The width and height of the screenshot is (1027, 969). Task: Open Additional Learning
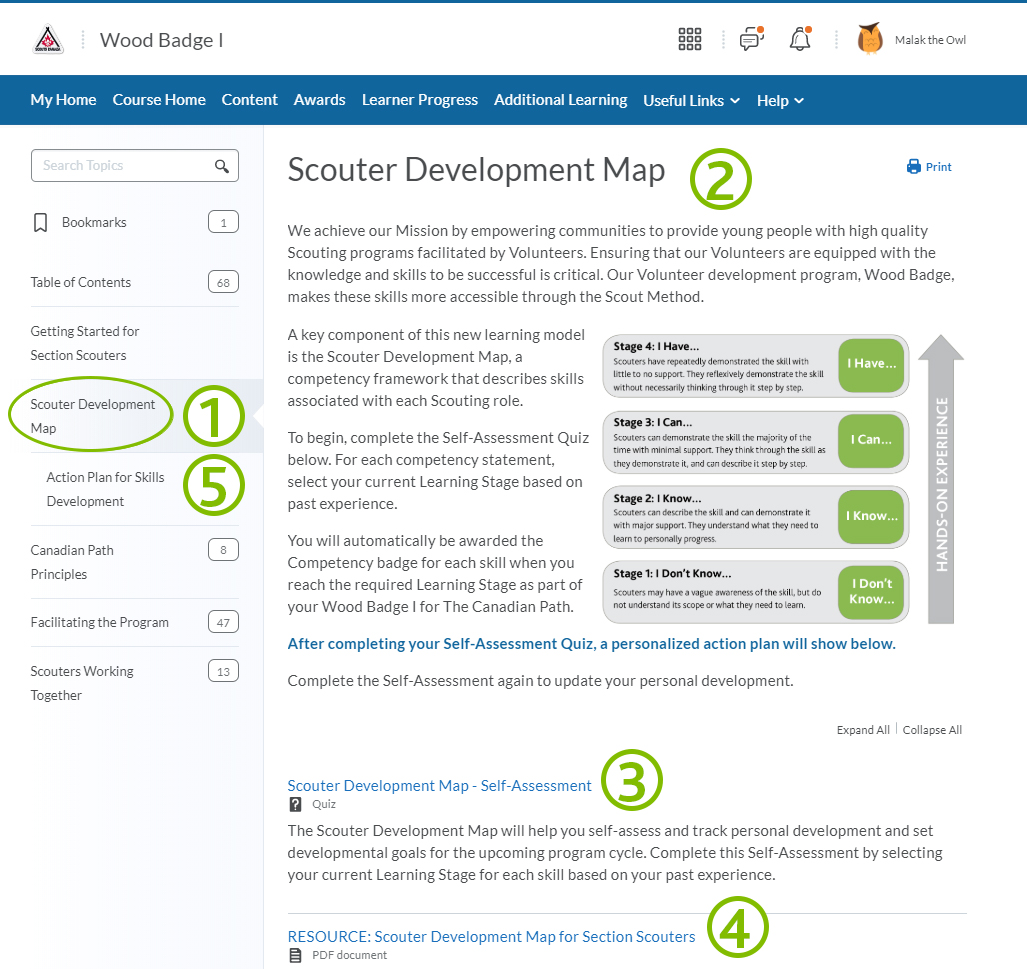pos(561,100)
